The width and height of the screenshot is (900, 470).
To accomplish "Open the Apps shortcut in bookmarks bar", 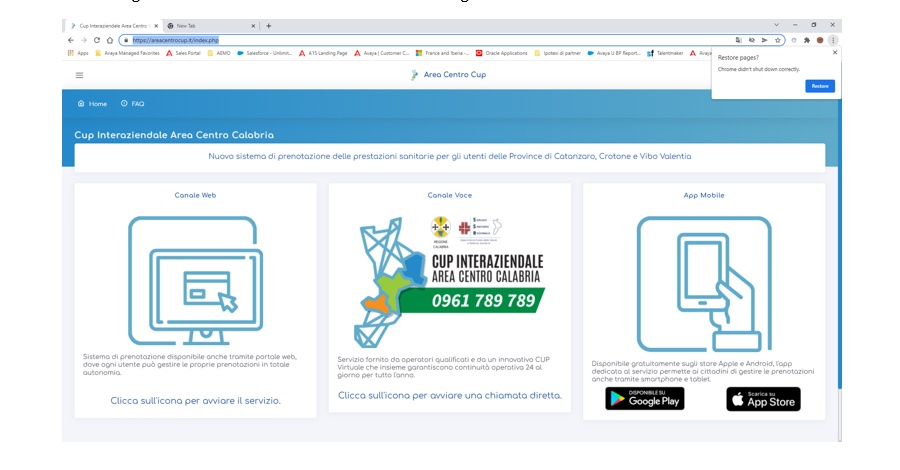I will [x=78, y=53].
